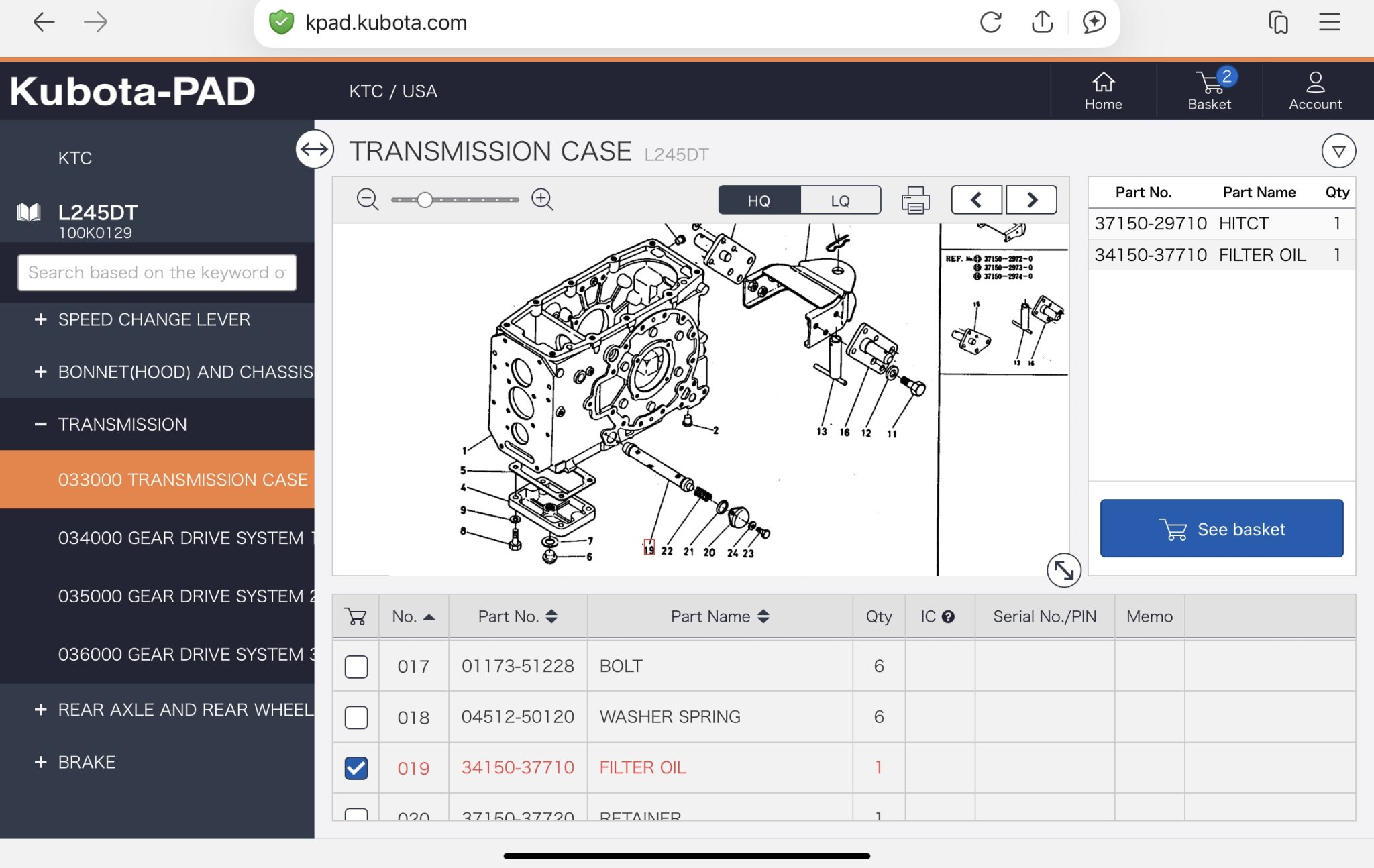Go to Home in Kubota-PAD header
The image size is (1374, 868).
point(1103,91)
